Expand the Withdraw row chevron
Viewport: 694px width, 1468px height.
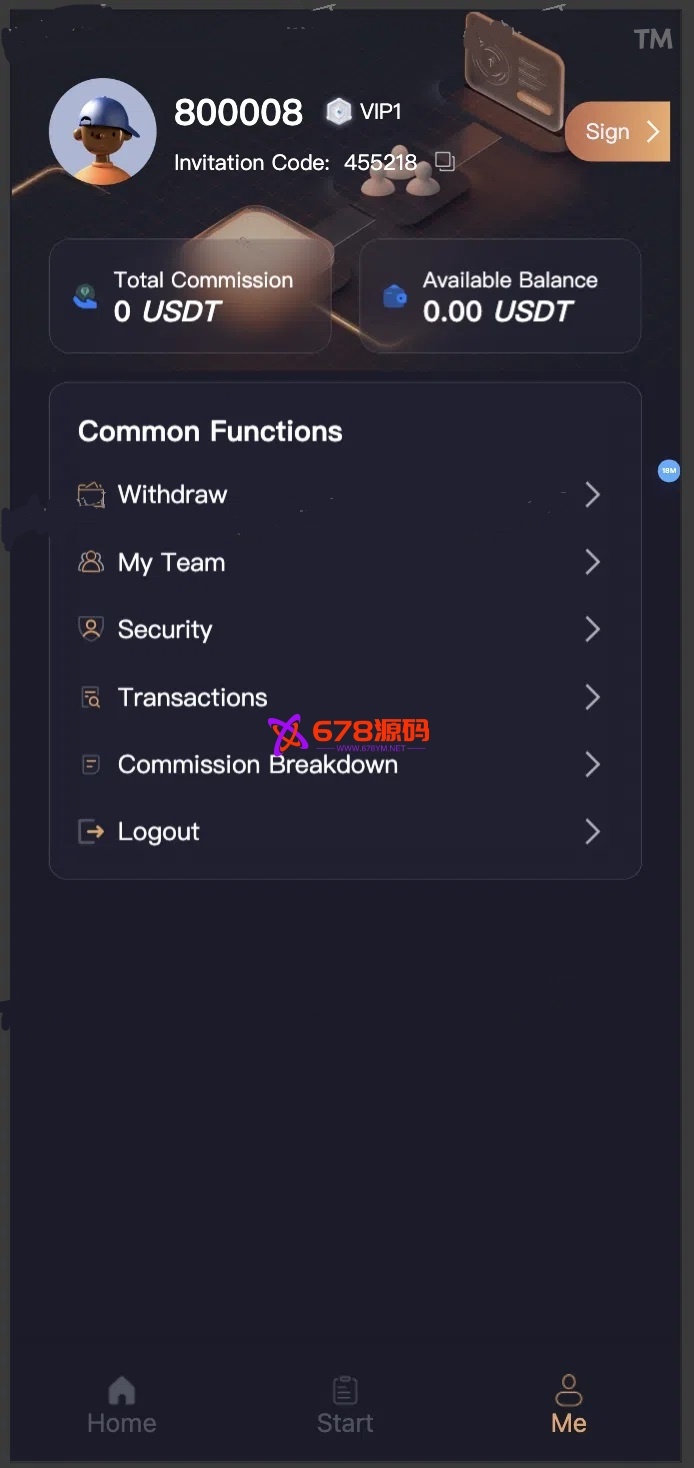click(x=592, y=495)
